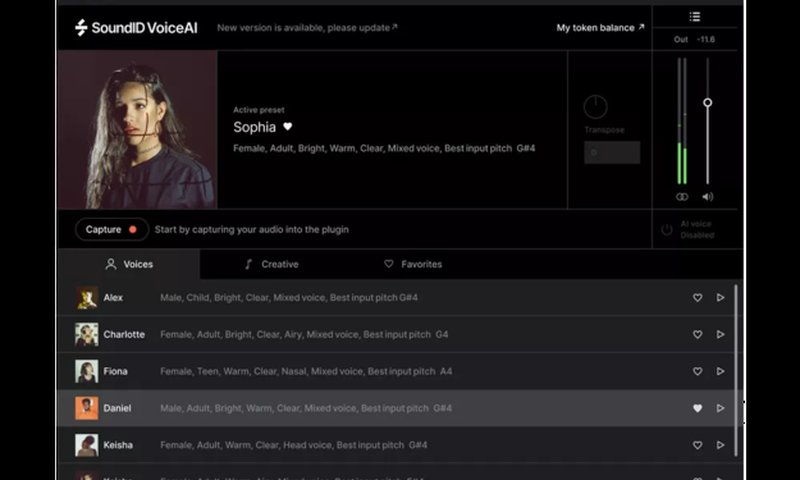Select the Voices tab
Screen dimensions: 800x480
[129, 264]
